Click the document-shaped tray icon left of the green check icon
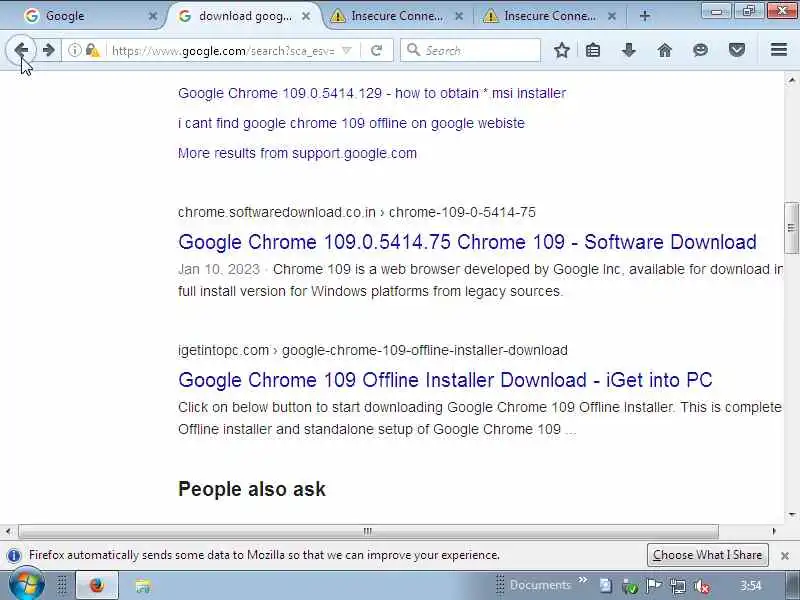Viewport: 800px width, 600px height. [x=606, y=586]
